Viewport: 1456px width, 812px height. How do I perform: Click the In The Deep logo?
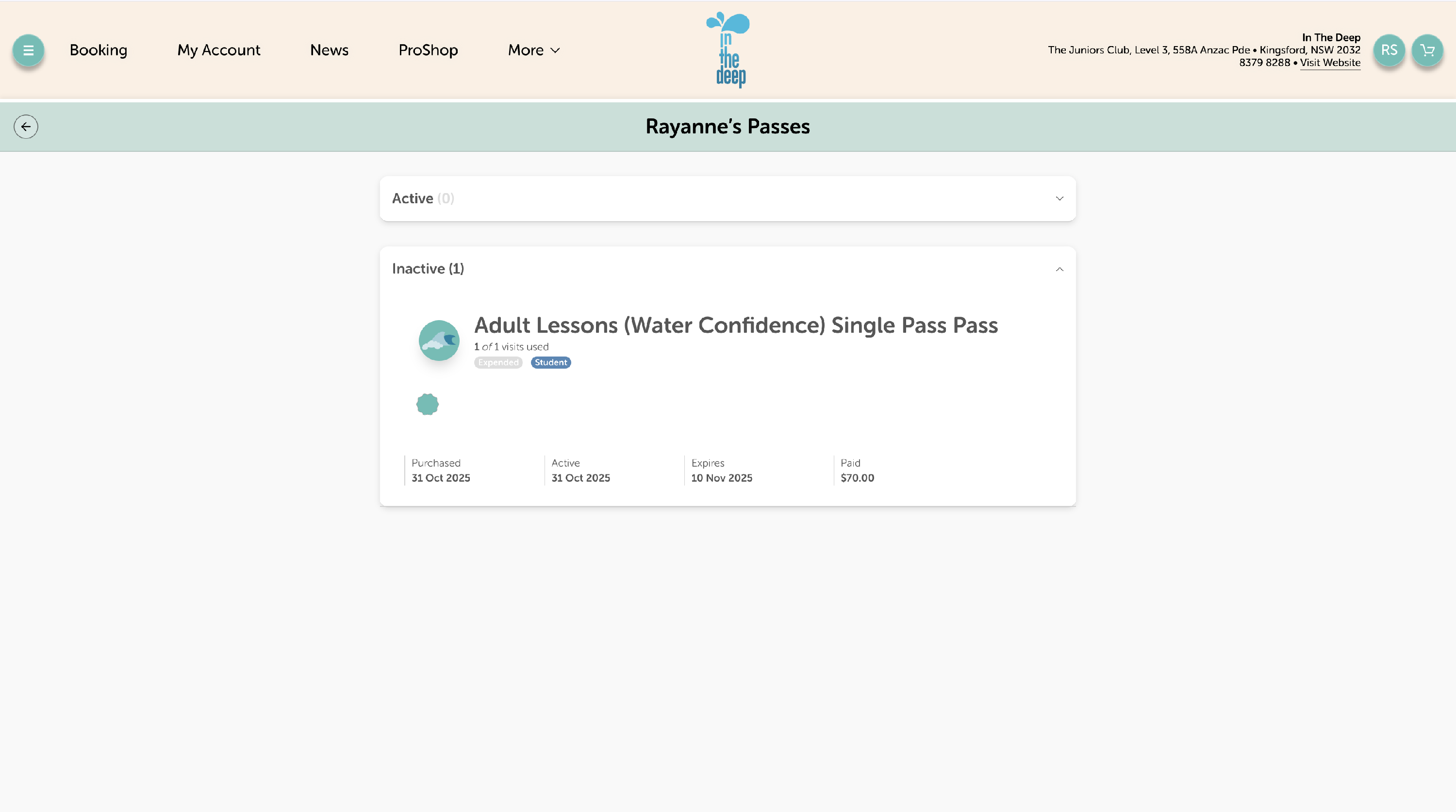point(728,50)
